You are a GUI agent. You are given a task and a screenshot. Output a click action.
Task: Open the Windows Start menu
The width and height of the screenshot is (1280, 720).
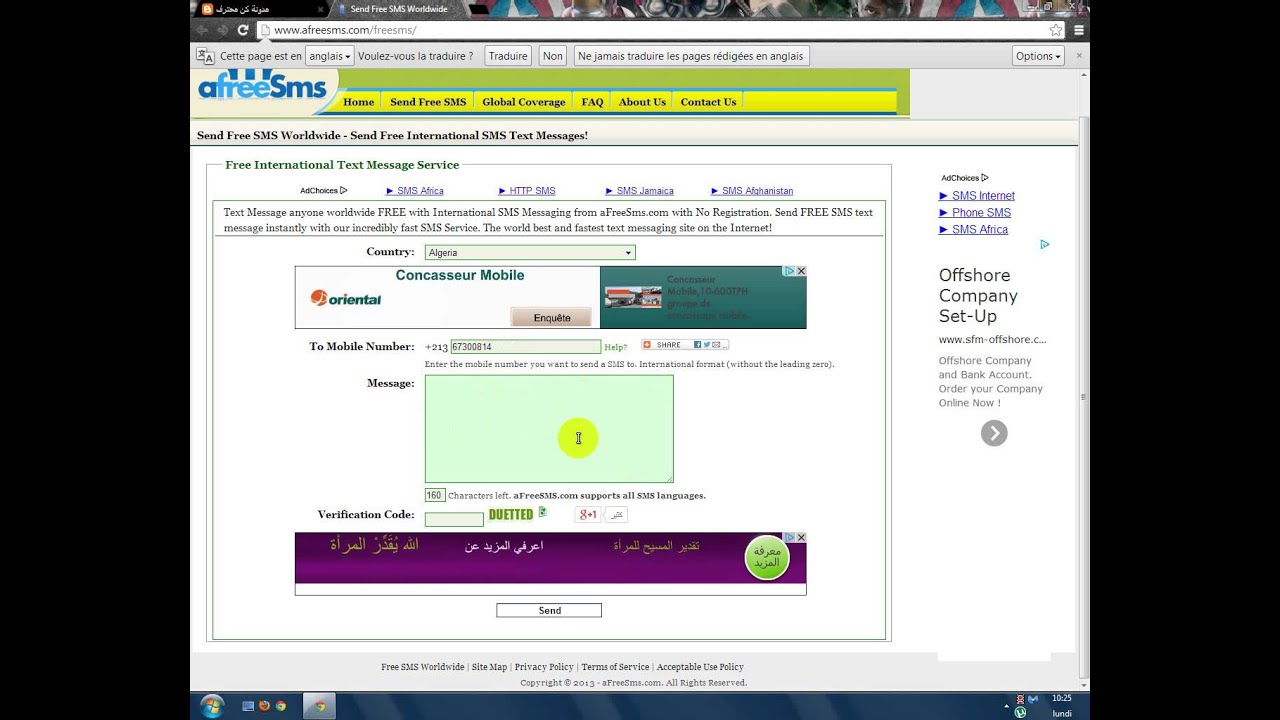[212, 706]
